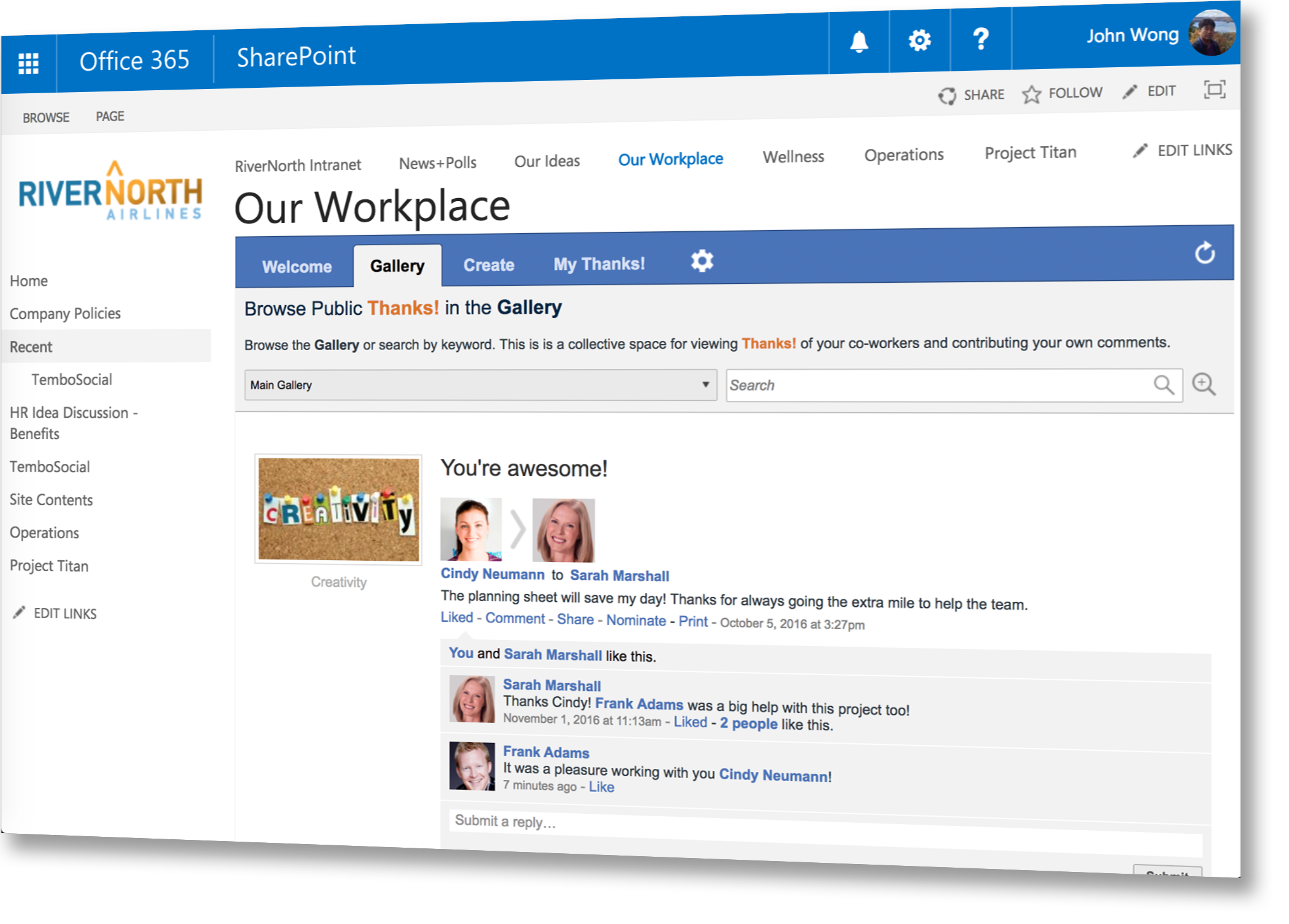Click Sarah Marshall's recipient photo
Screen dimensions: 1289x924
click(563, 530)
